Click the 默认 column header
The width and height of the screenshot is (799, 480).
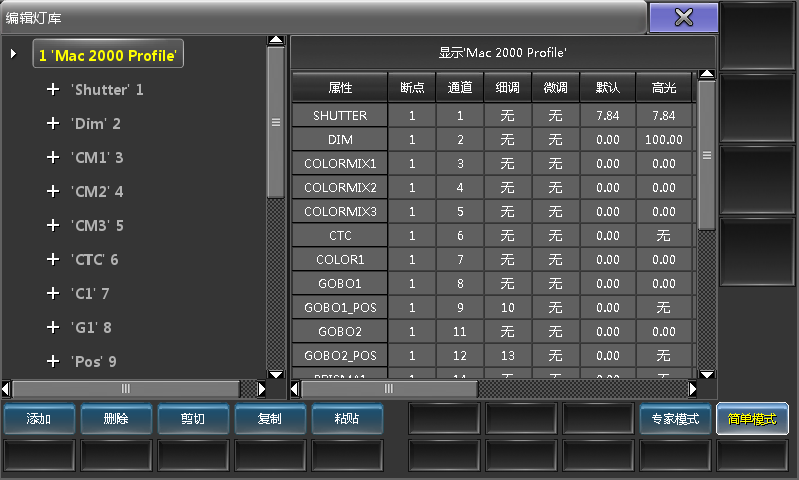[608, 88]
